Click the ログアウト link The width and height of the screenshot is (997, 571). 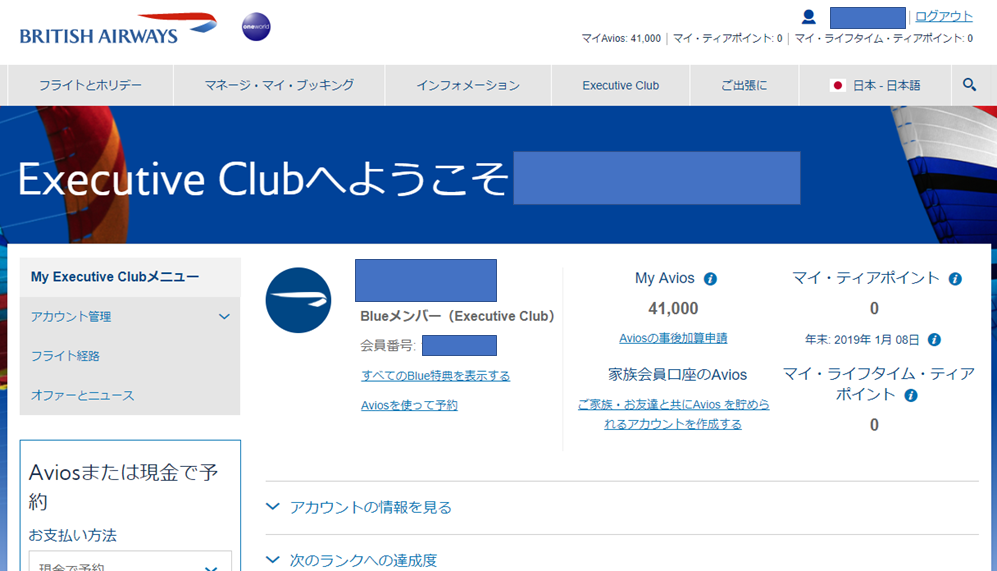tap(944, 17)
